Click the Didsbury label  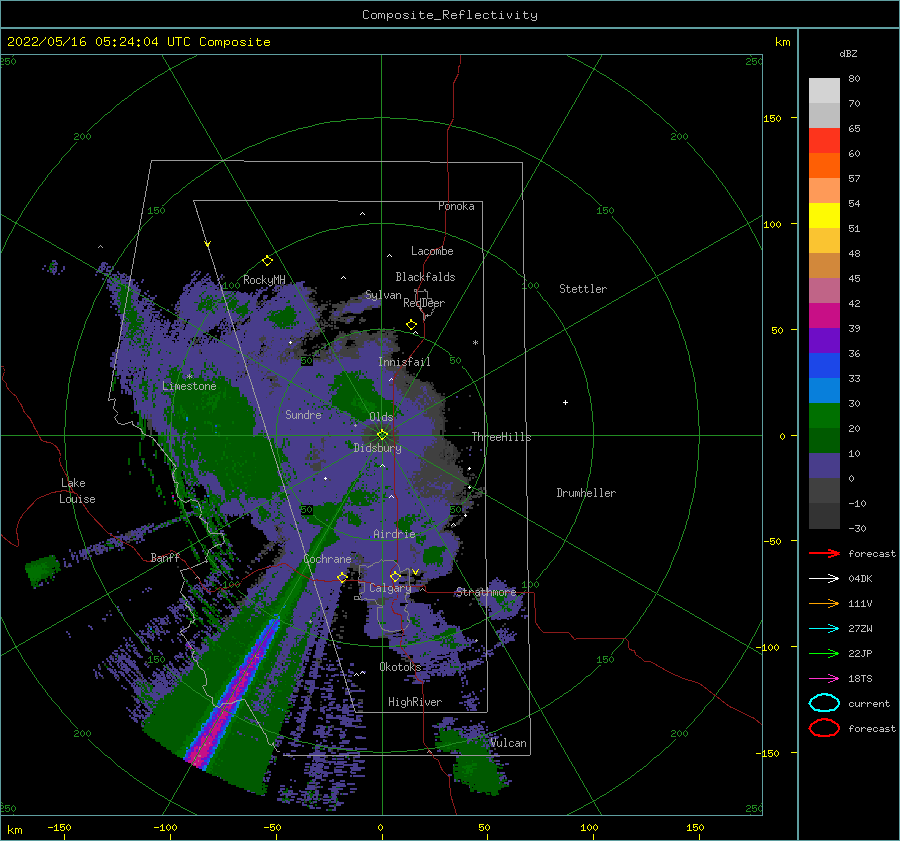(378, 448)
